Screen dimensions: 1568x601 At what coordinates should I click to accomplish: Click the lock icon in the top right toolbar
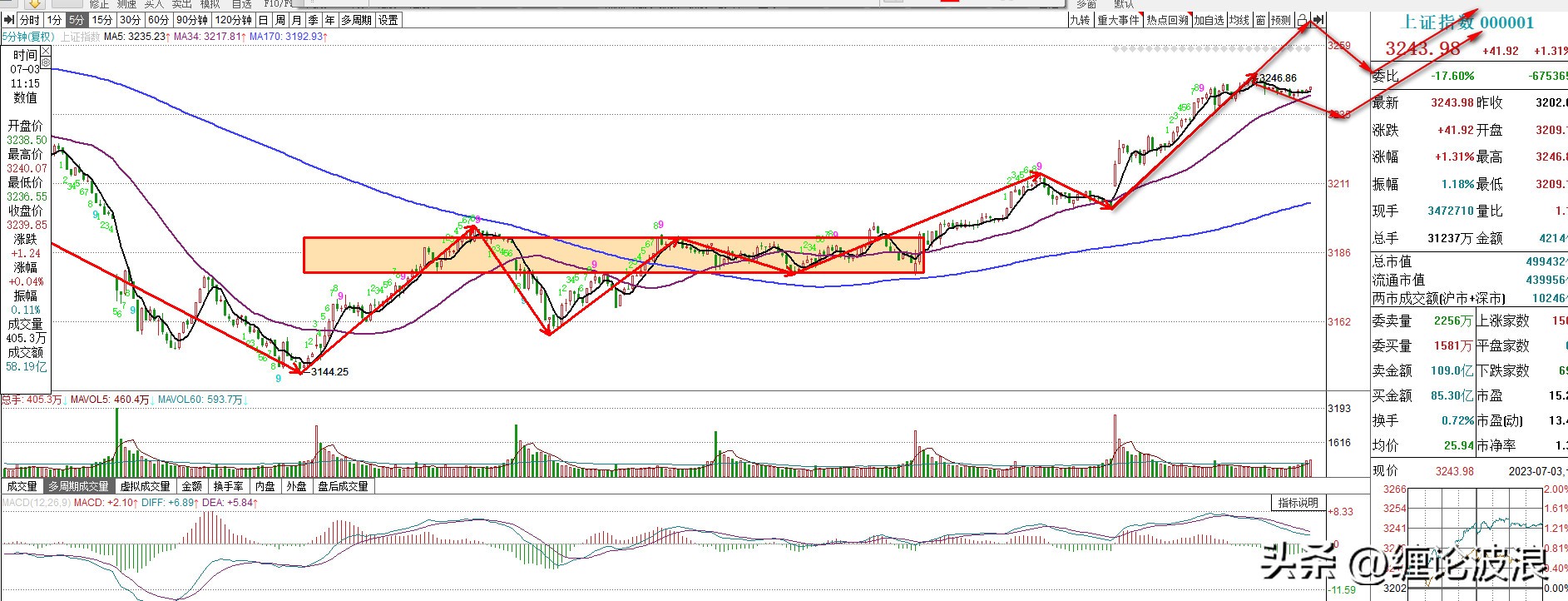pyautogui.click(x=1303, y=20)
